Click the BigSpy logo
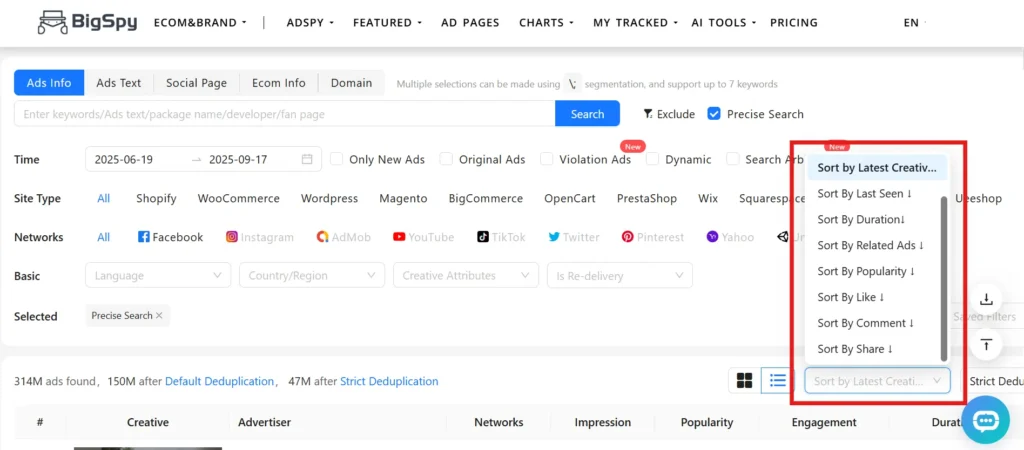 [88, 22]
